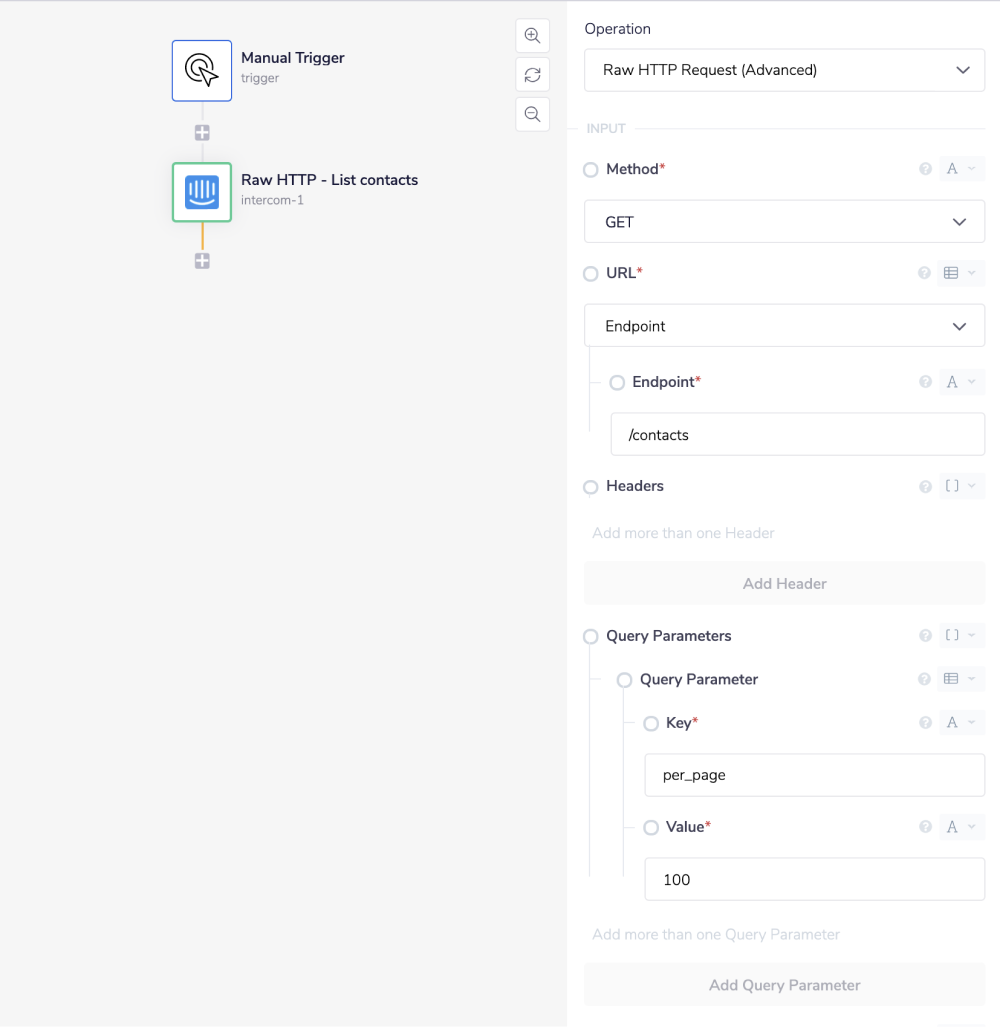
Task: Click the refresh icon between the zoom controls
Action: coord(532,74)
